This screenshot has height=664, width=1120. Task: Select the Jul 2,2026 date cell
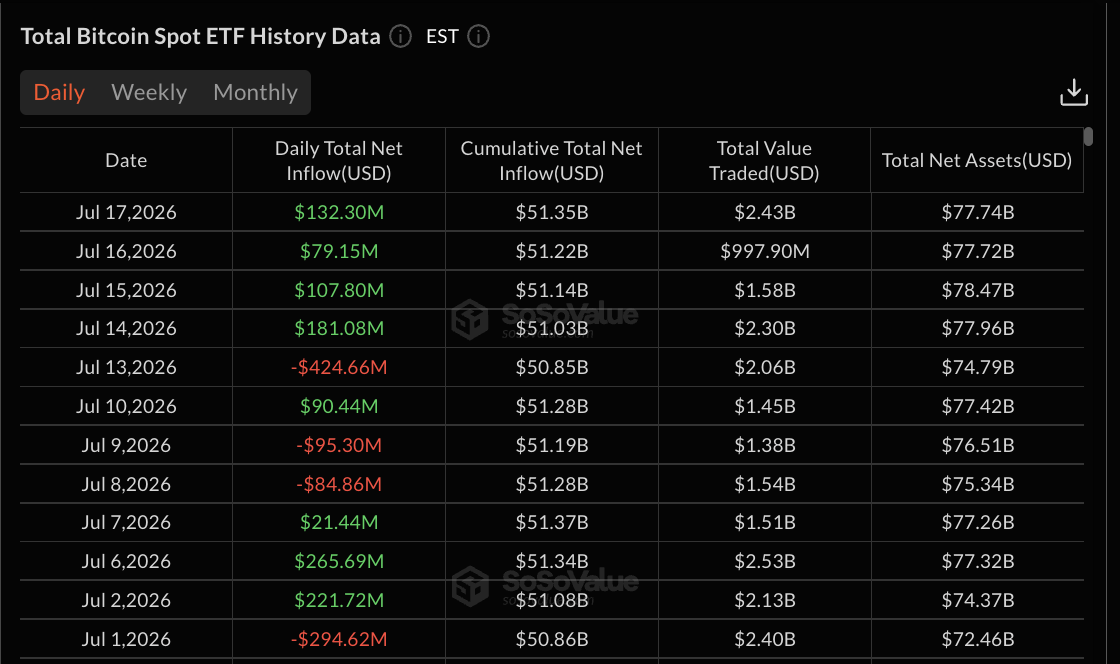point(126,600)
